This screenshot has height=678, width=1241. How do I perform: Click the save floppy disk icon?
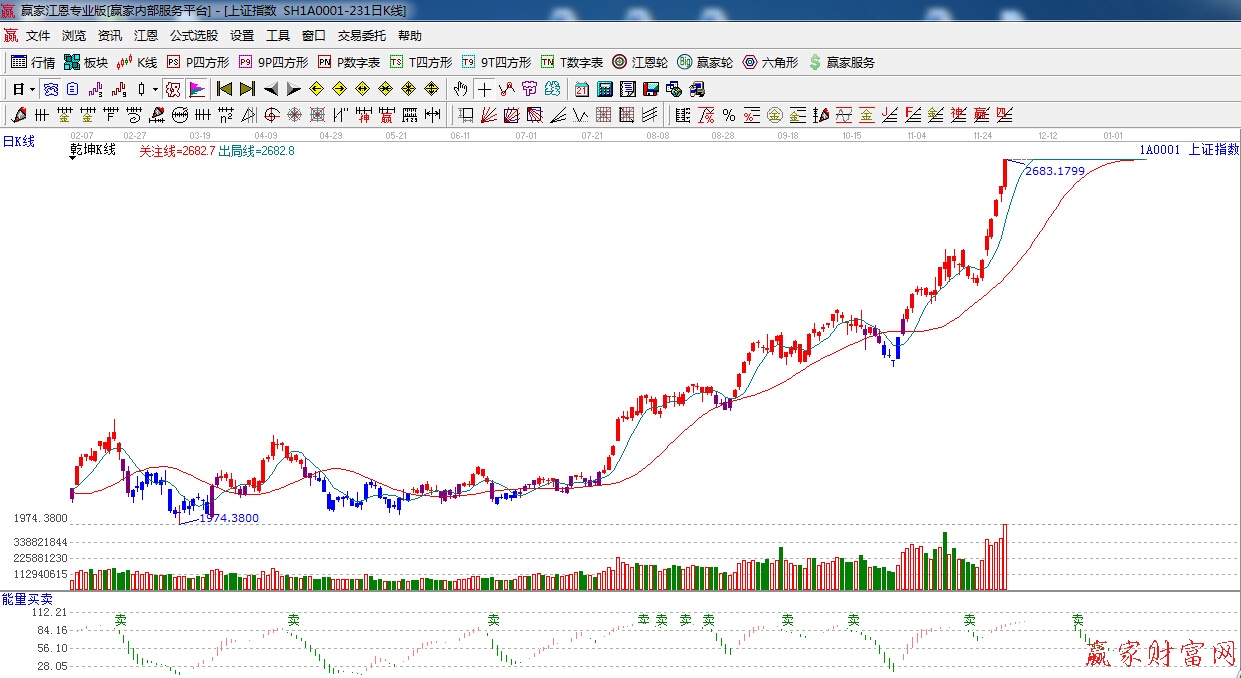click(x=651, y=89)
